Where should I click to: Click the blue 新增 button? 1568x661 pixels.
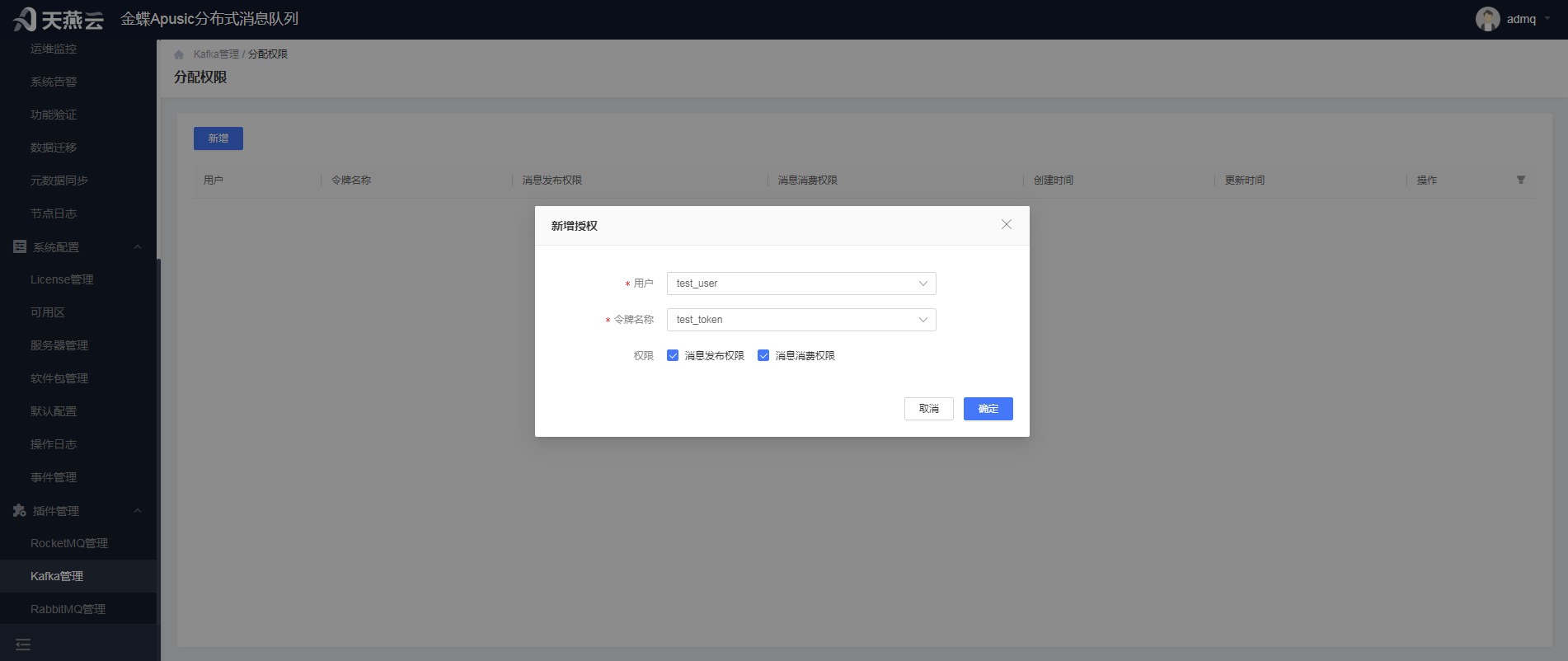218,138
